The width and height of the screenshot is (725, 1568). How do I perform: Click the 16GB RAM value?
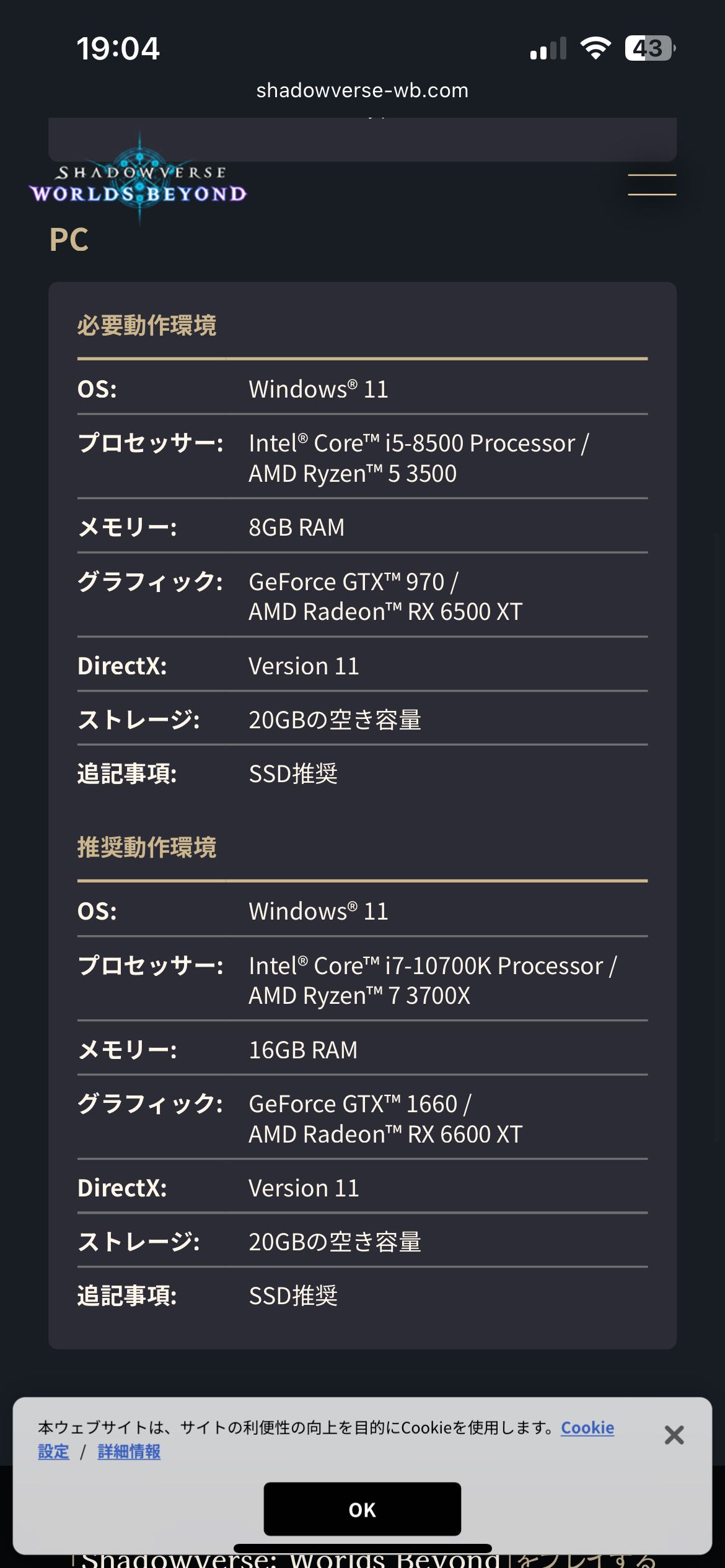[303, 1050]
